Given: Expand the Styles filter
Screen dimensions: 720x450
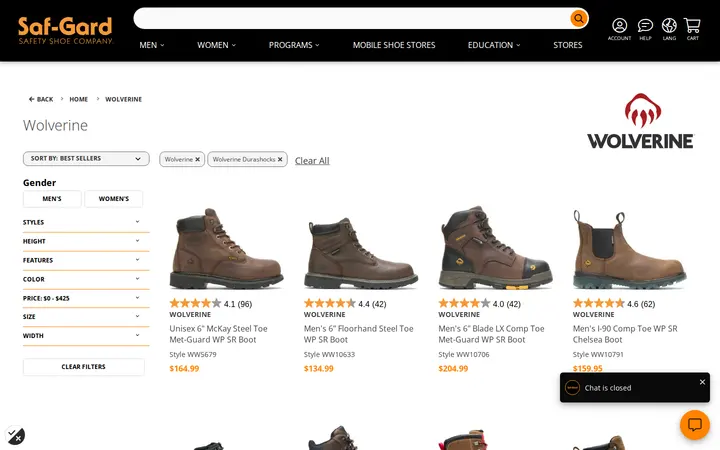Looking at the screenshot, I should click(x=86, y=222).
